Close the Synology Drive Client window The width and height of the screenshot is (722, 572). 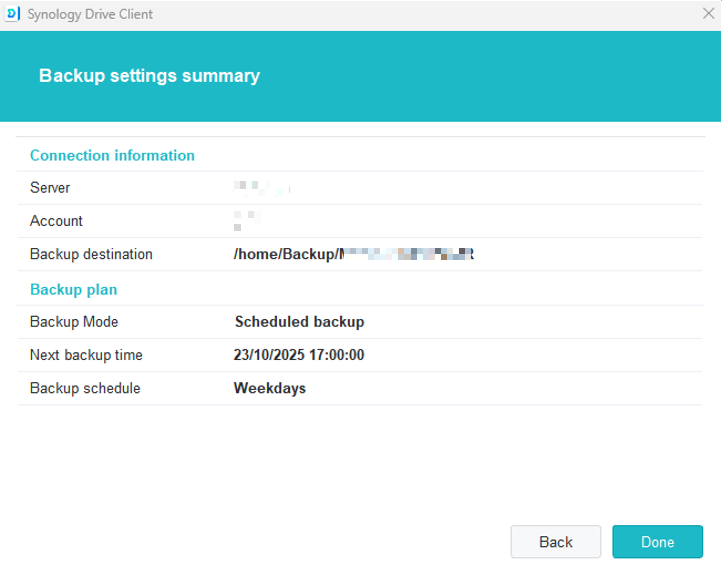pos(708,14)
